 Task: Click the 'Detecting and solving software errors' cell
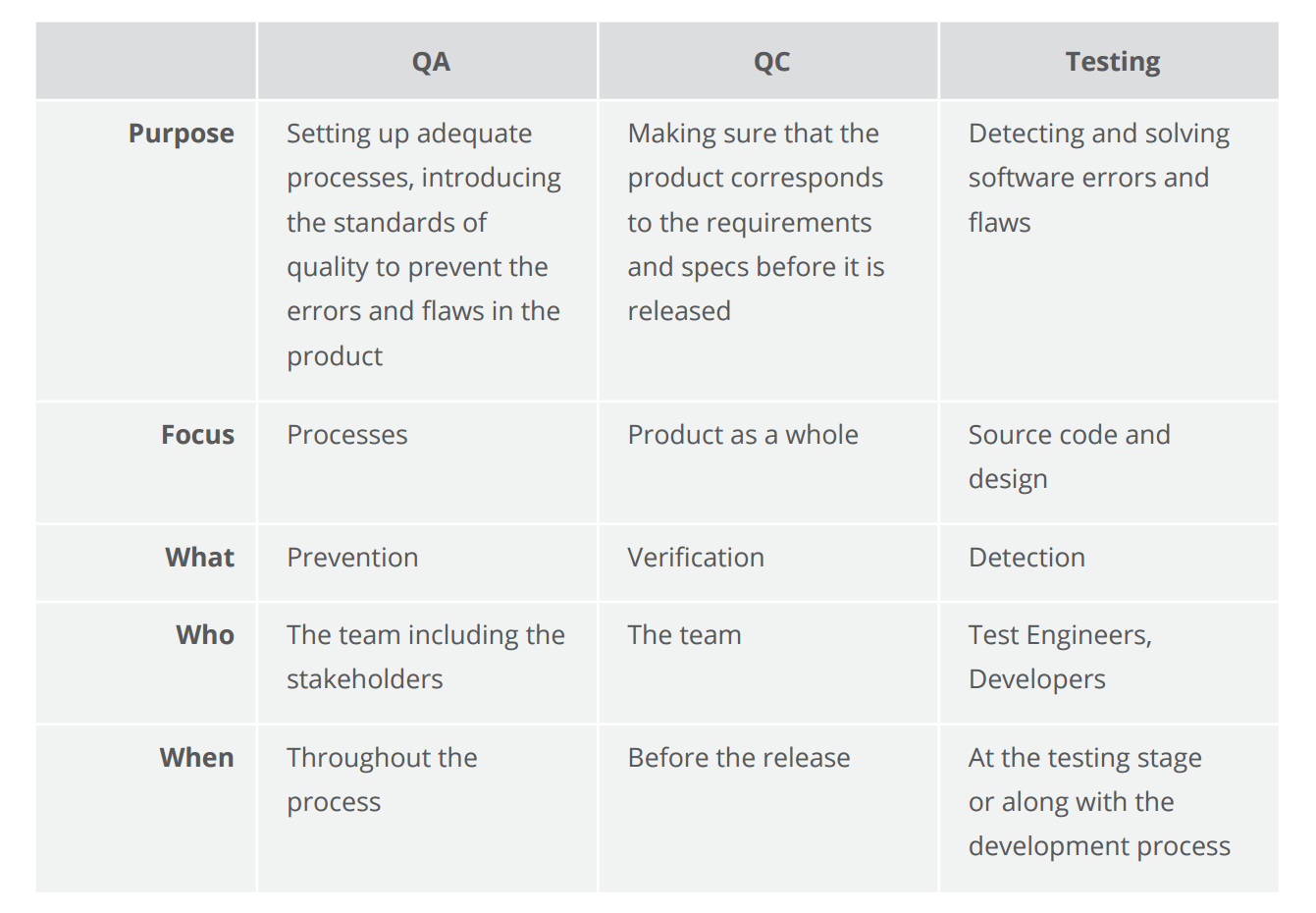(x=1098, y=178)
